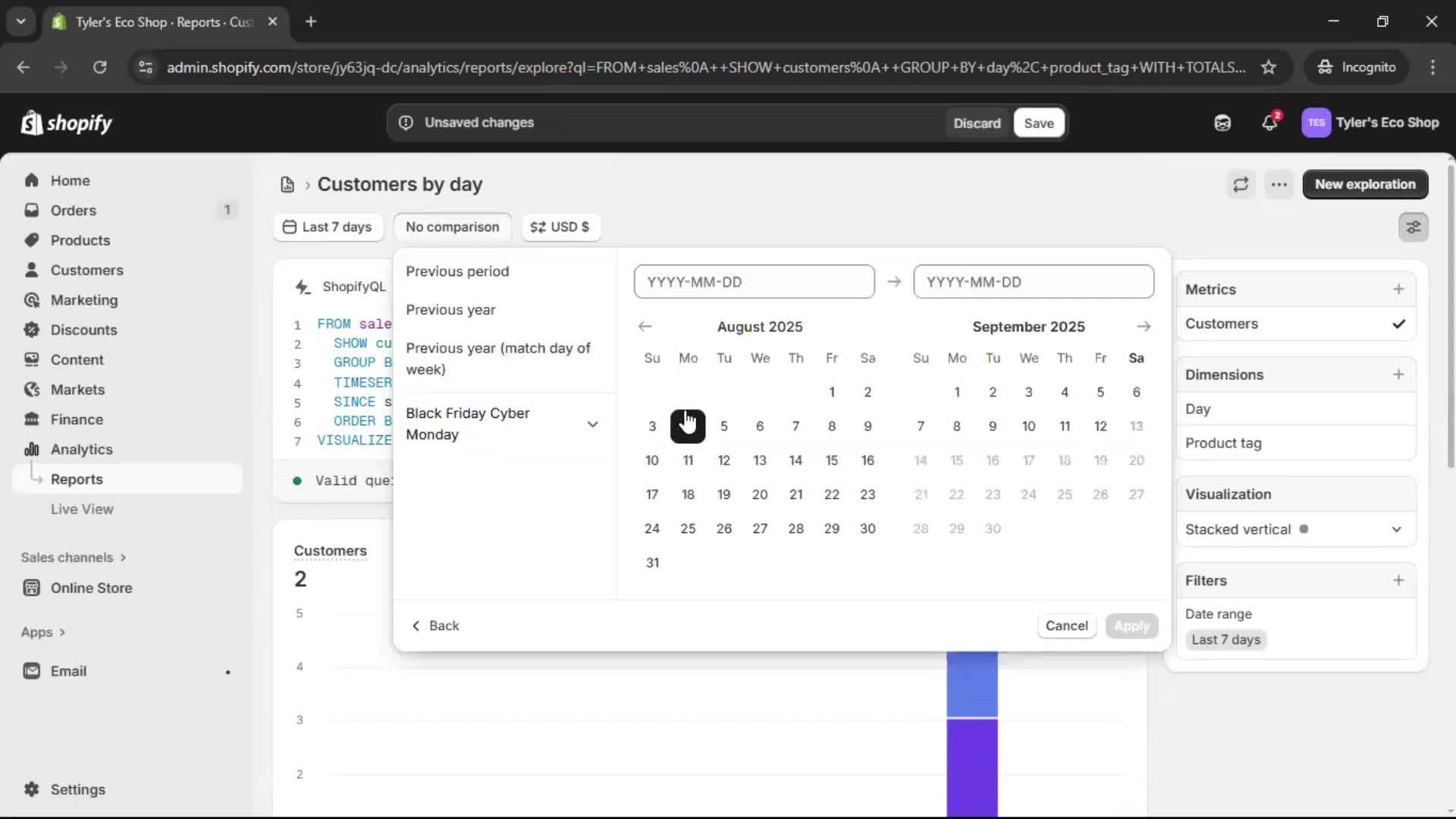Toggle the Customers metric checkmark
This screenshot has height=819, width=1456.
tap(1398, 324)
